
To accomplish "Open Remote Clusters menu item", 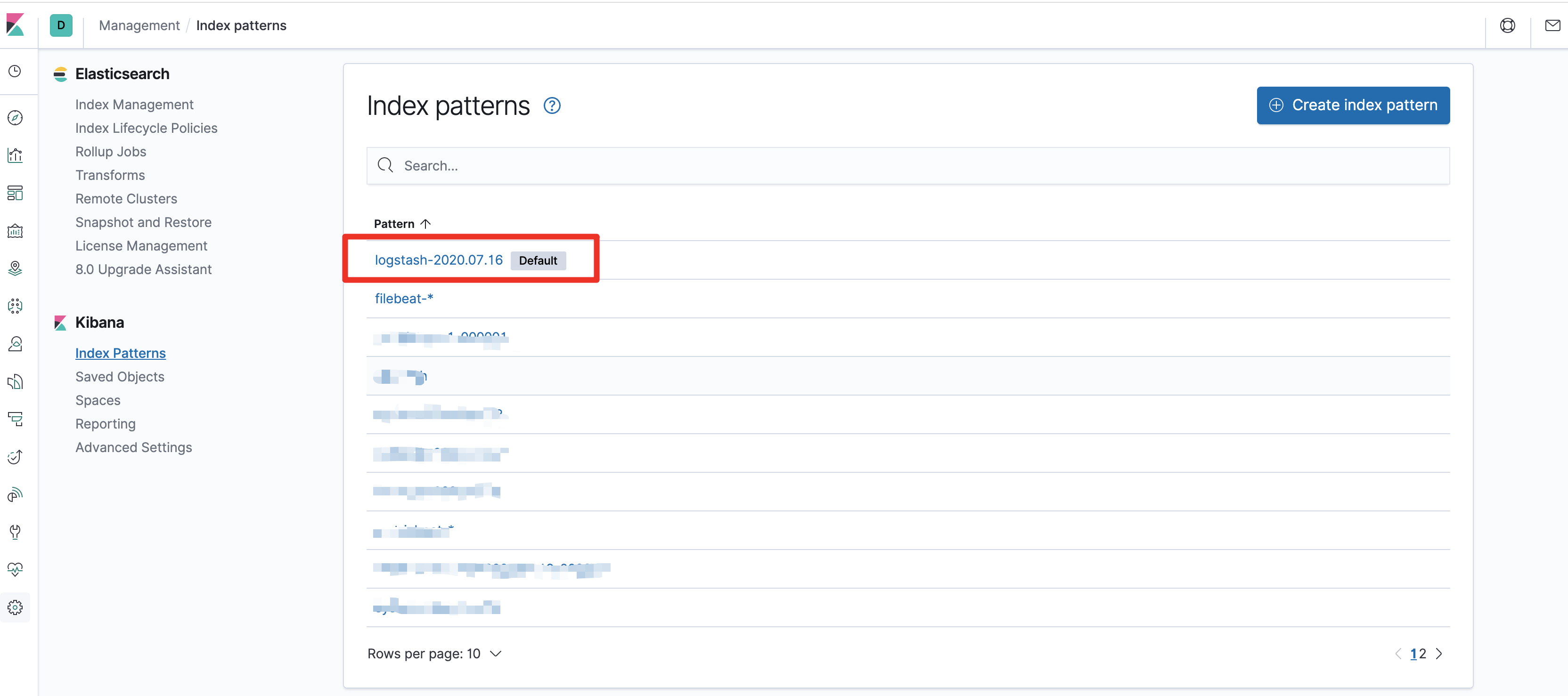I will [x=126, y=199].
